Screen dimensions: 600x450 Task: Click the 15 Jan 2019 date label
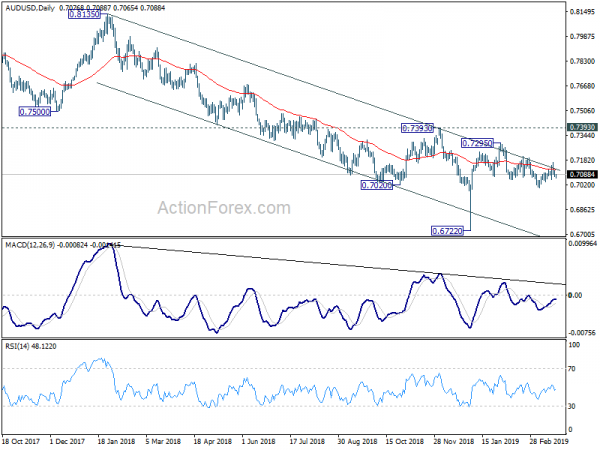(501, 441)
